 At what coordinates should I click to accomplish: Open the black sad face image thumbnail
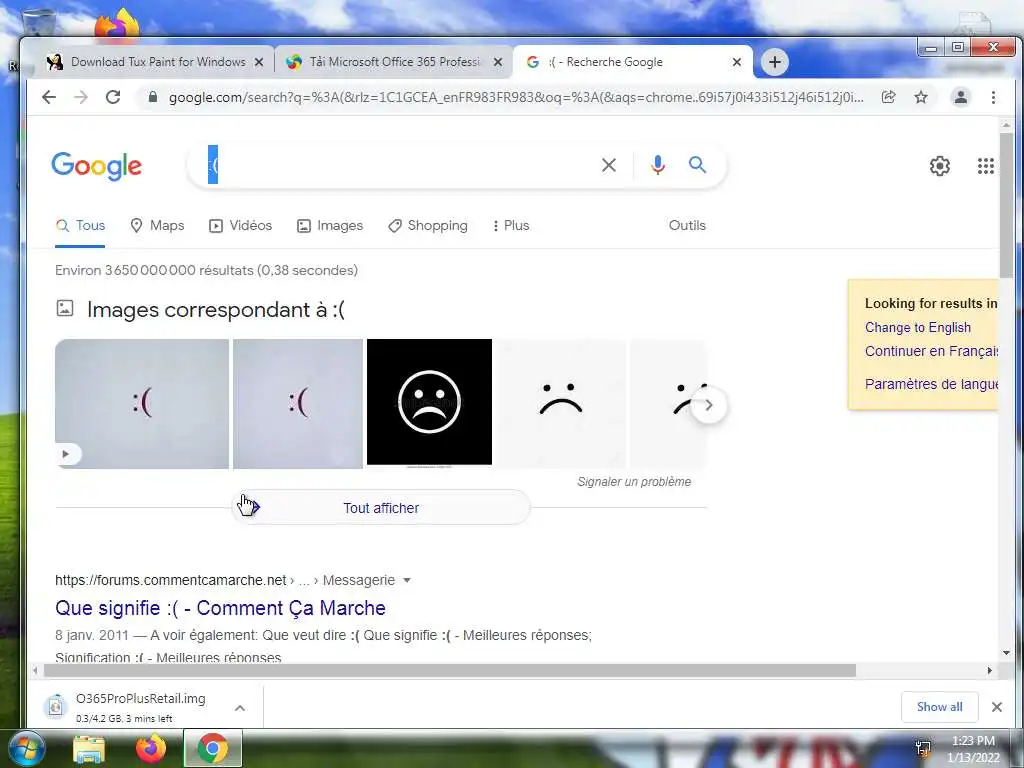point(429,402)
